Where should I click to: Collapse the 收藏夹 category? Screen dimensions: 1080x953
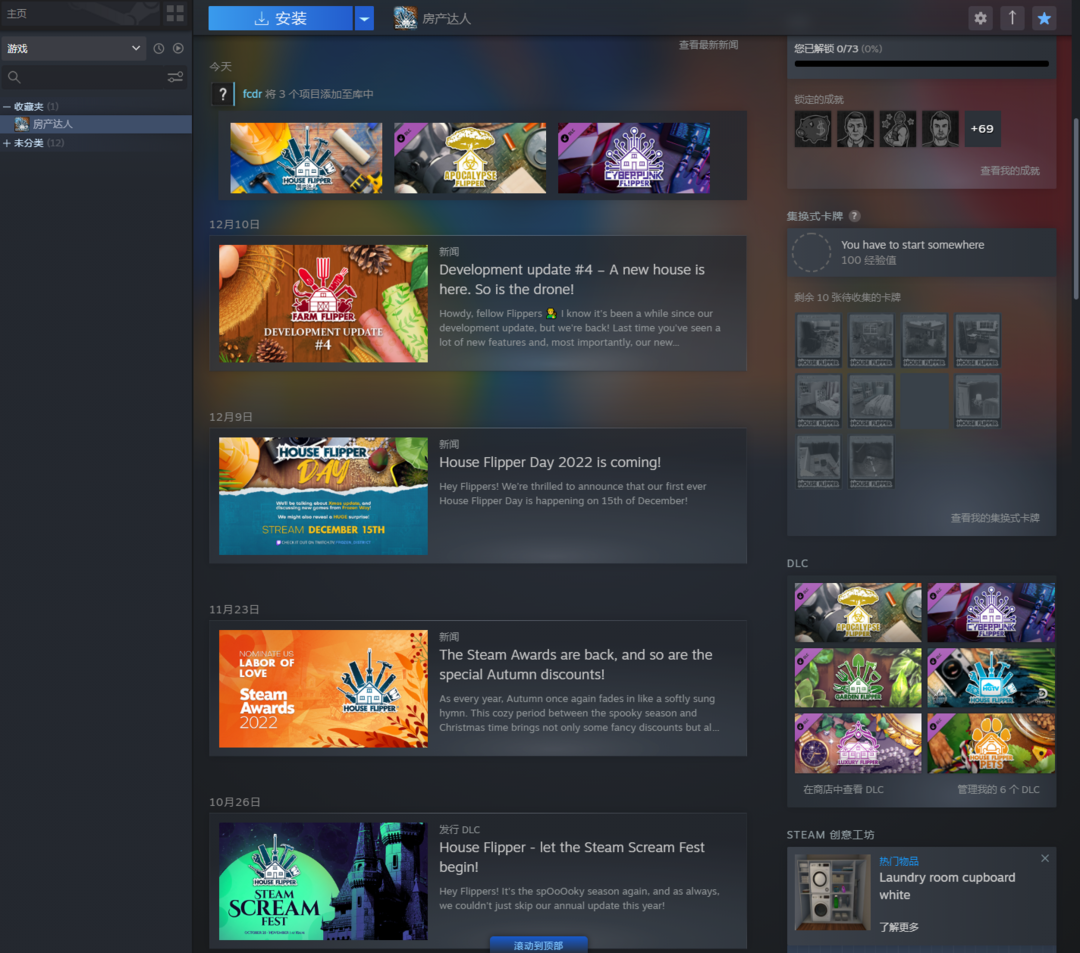click(7, 106)
